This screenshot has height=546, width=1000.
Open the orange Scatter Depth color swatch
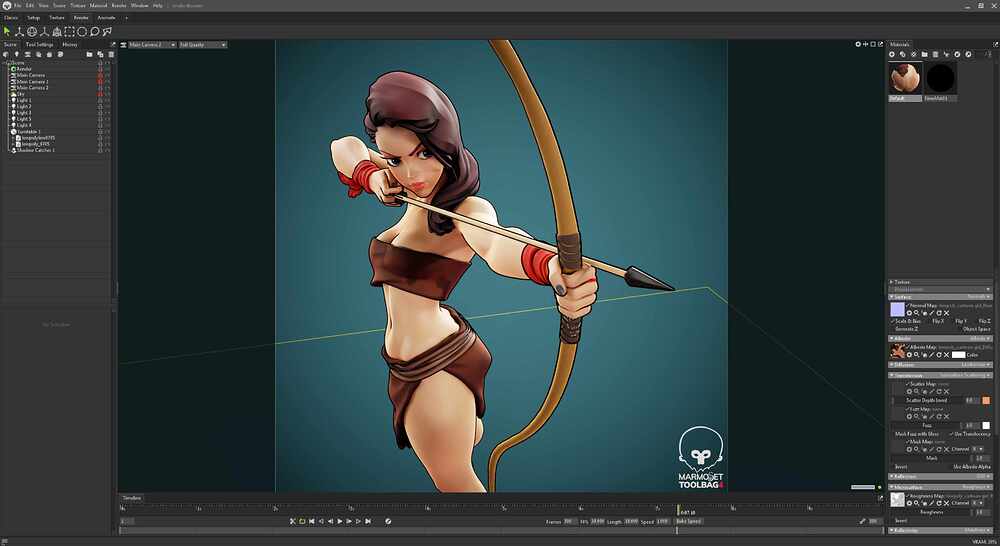pos(986,400)
